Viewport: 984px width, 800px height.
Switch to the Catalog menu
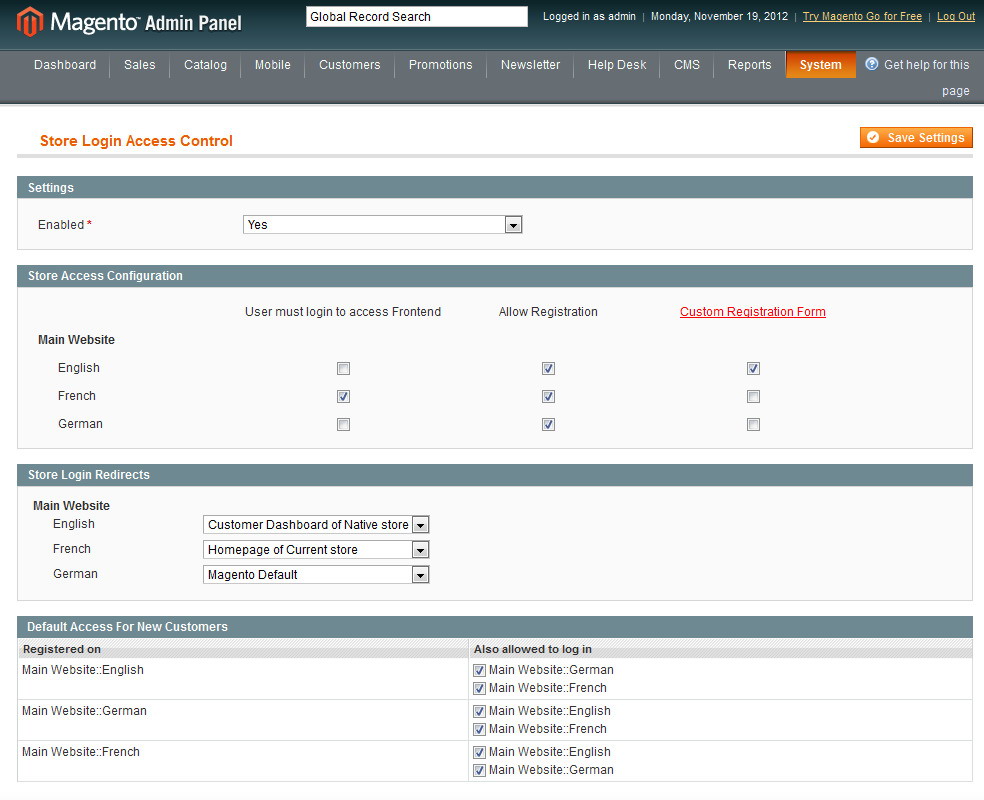[x=205, y=64]
